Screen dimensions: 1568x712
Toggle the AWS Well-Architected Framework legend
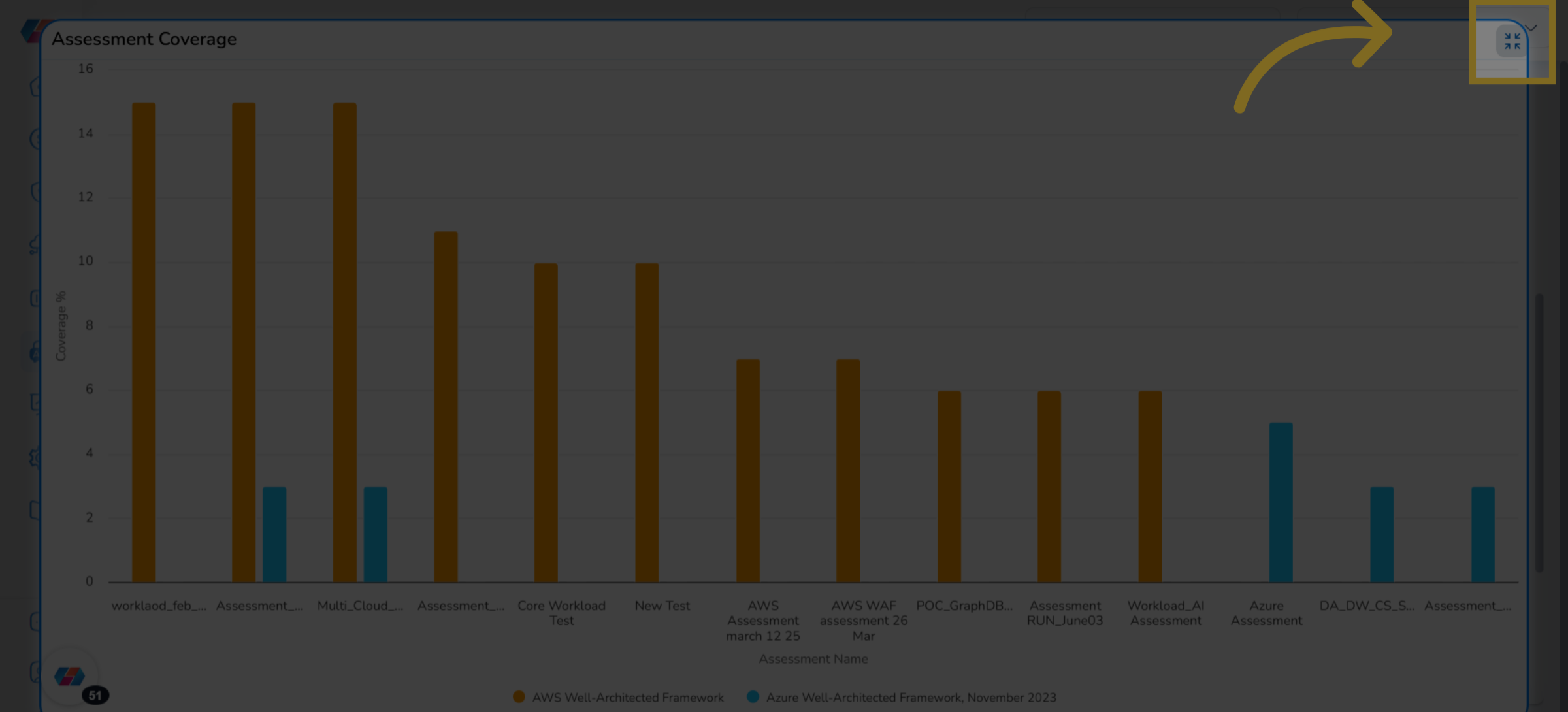coord(617,697)
